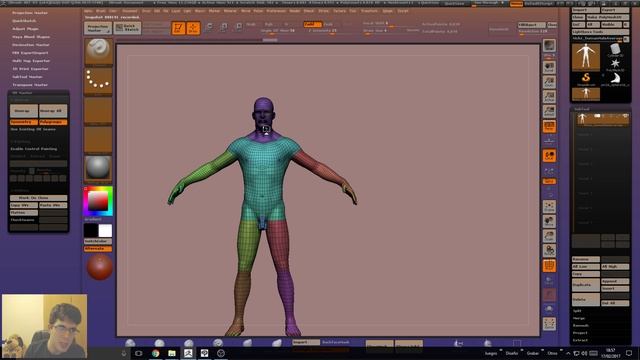Open the current brush thumbnail
The width and height of the screenshot is (640, 360).
click(x=98, y=51)
